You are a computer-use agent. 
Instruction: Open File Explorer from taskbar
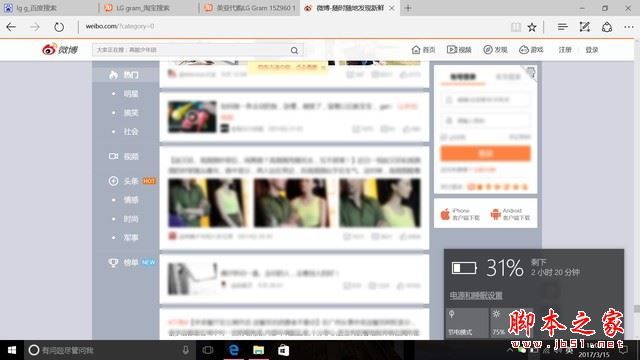pos(258,350)
